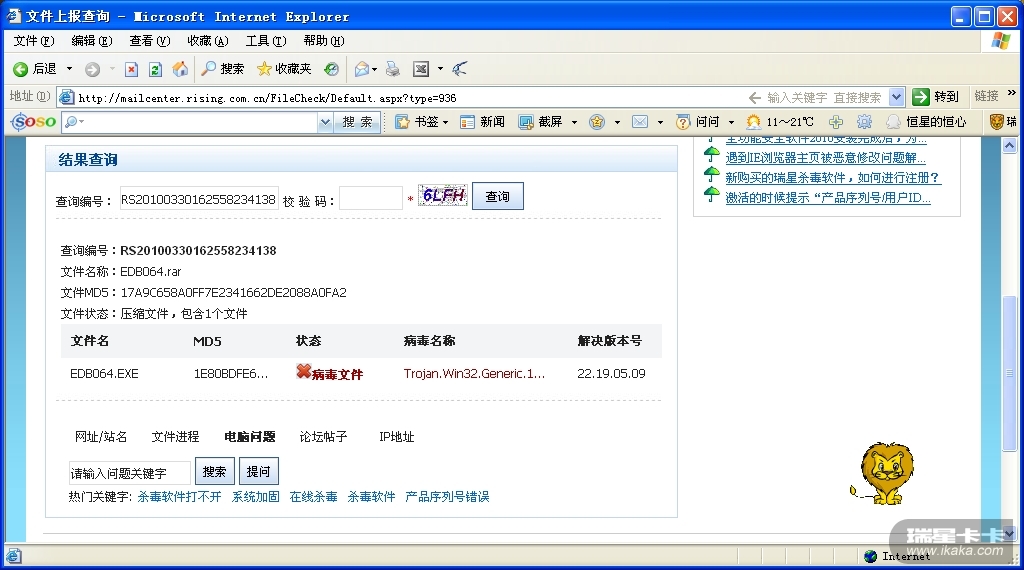This screenshot has width=1024, height=570.
Task: Open link about registering newly purchased Rising software
Action: (x=833, y=178)
